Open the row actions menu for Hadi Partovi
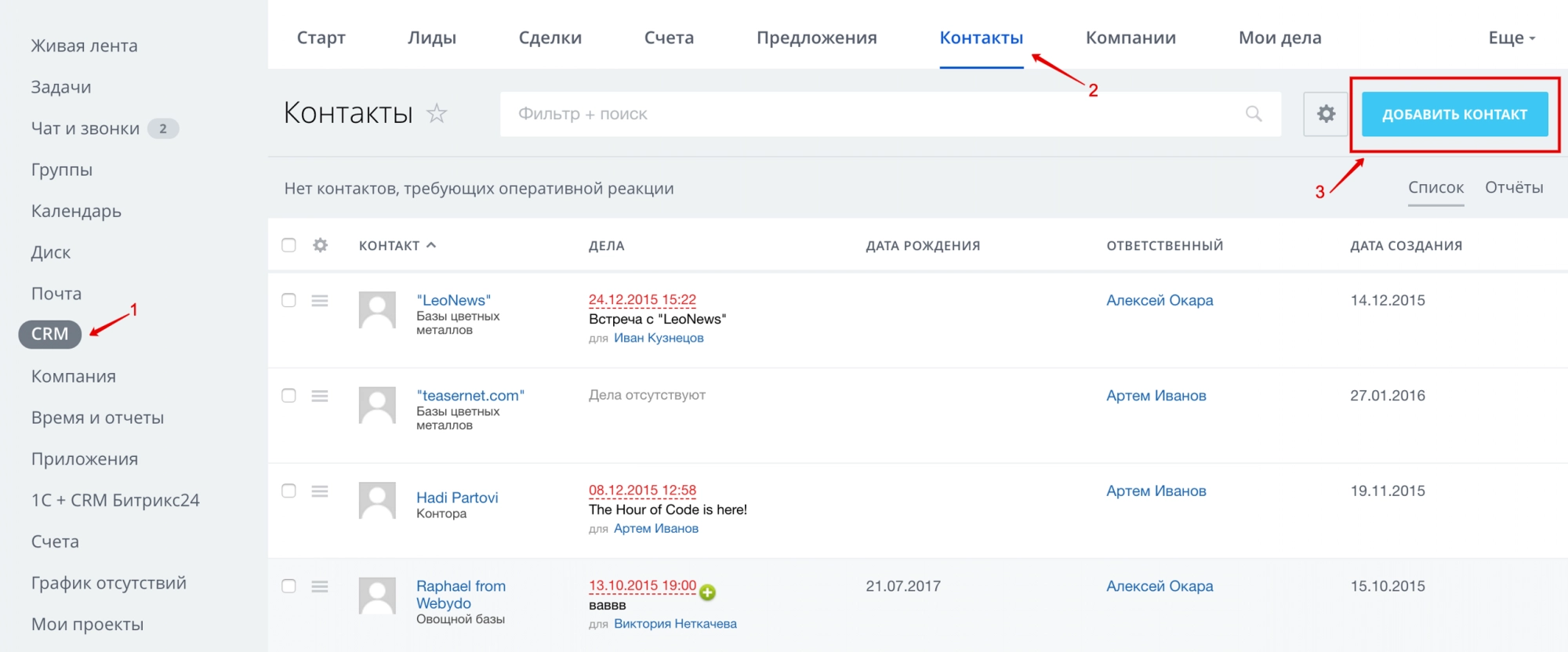1568x652 pixels. [x=320, y=491]
